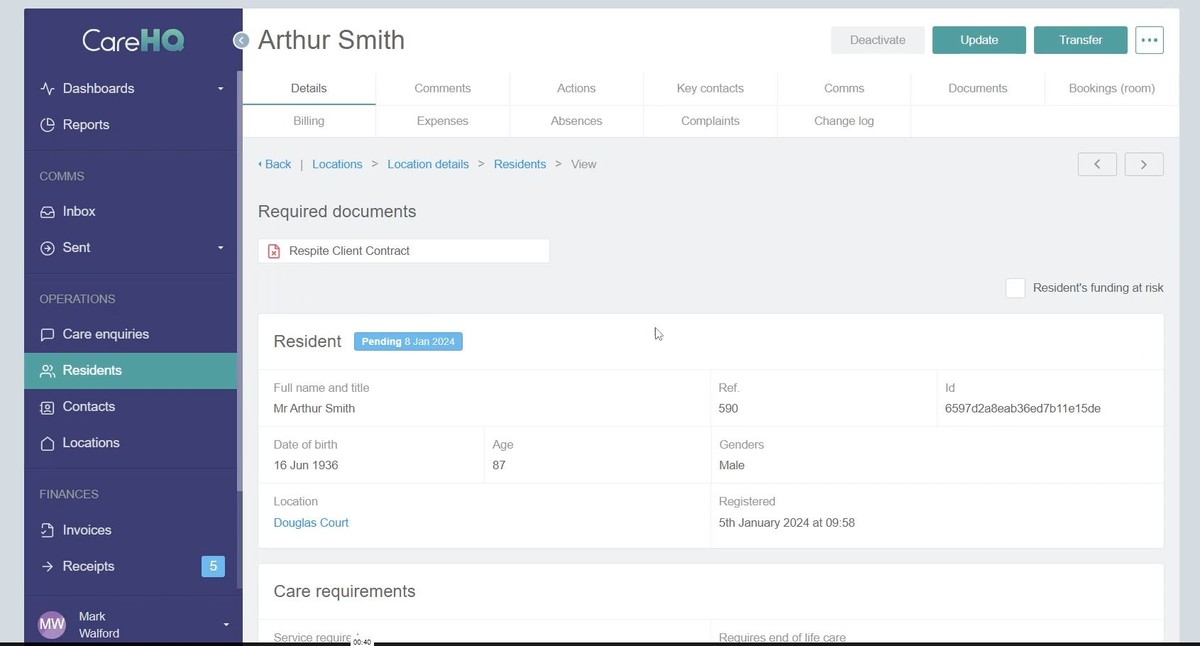This screenshot has width=1200, height=646.
Task: Expand the Sent menu
Action: pos(219,247)
